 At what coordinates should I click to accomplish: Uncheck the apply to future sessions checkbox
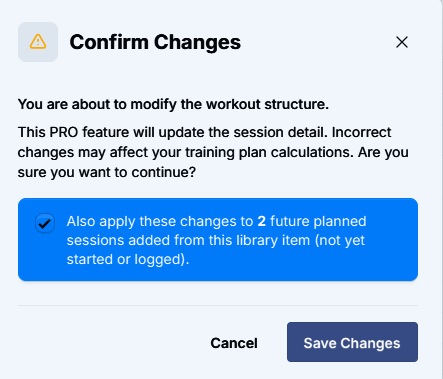[x=45, y=223]
